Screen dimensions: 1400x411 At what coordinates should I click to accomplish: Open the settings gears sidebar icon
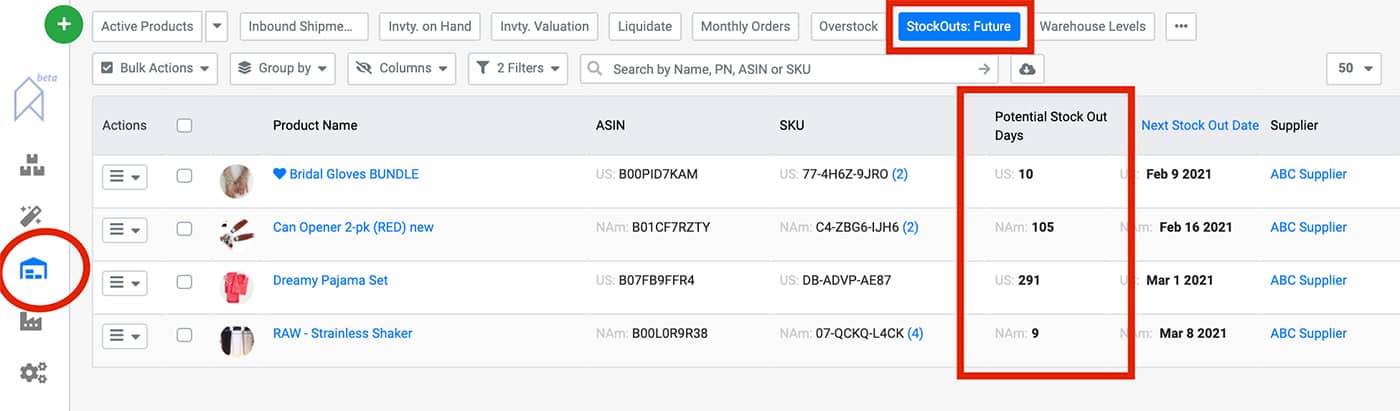point(33,373)
